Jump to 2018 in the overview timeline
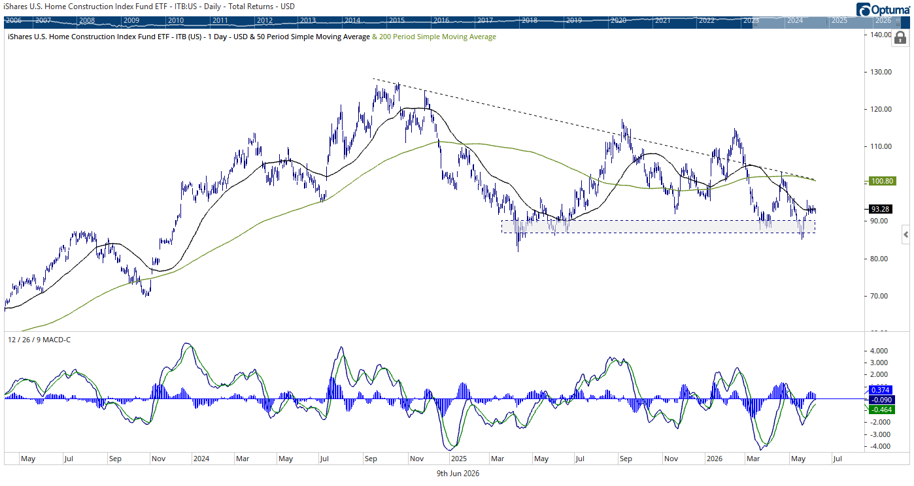This screenshot has height=486, width=914. click(x=529, y=20)
